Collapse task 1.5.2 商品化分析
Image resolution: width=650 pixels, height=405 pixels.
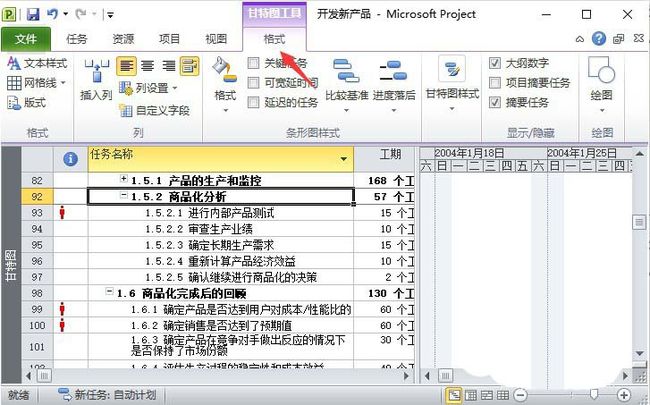pyautogui.click(x=124, y=195)
